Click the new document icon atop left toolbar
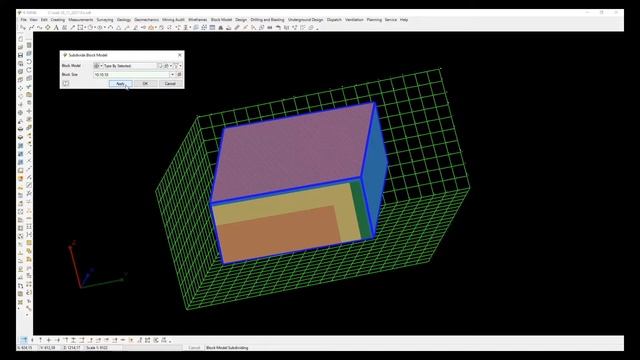This screenshot has width=640, height=360. [x=20, y=39]
